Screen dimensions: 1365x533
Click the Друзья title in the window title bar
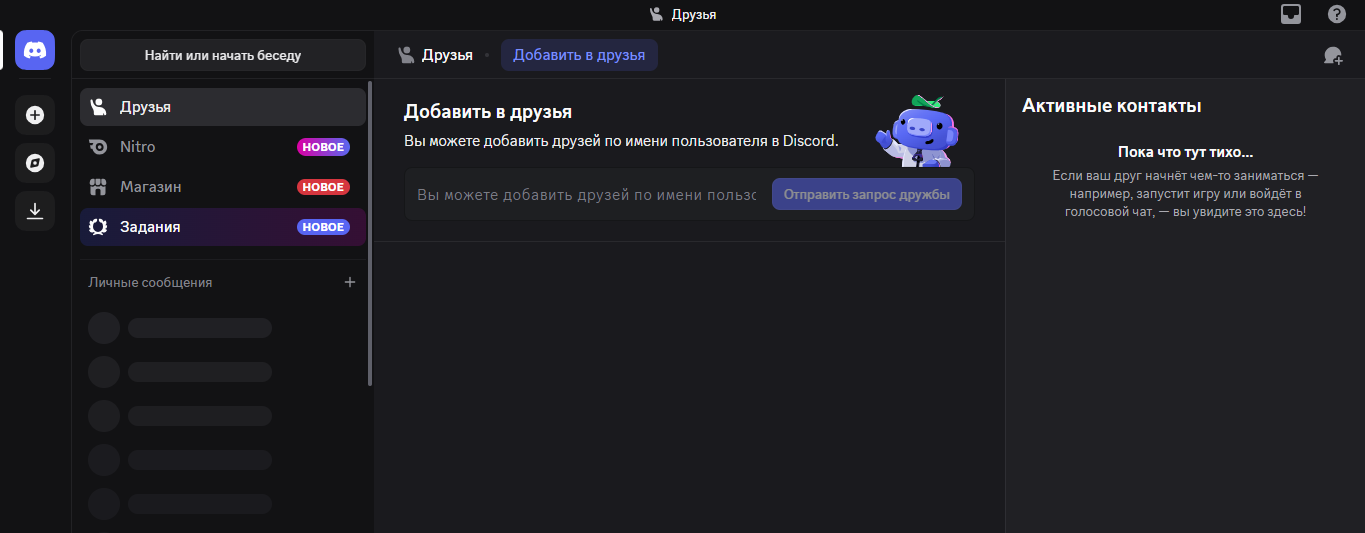[x=694, y=14]
